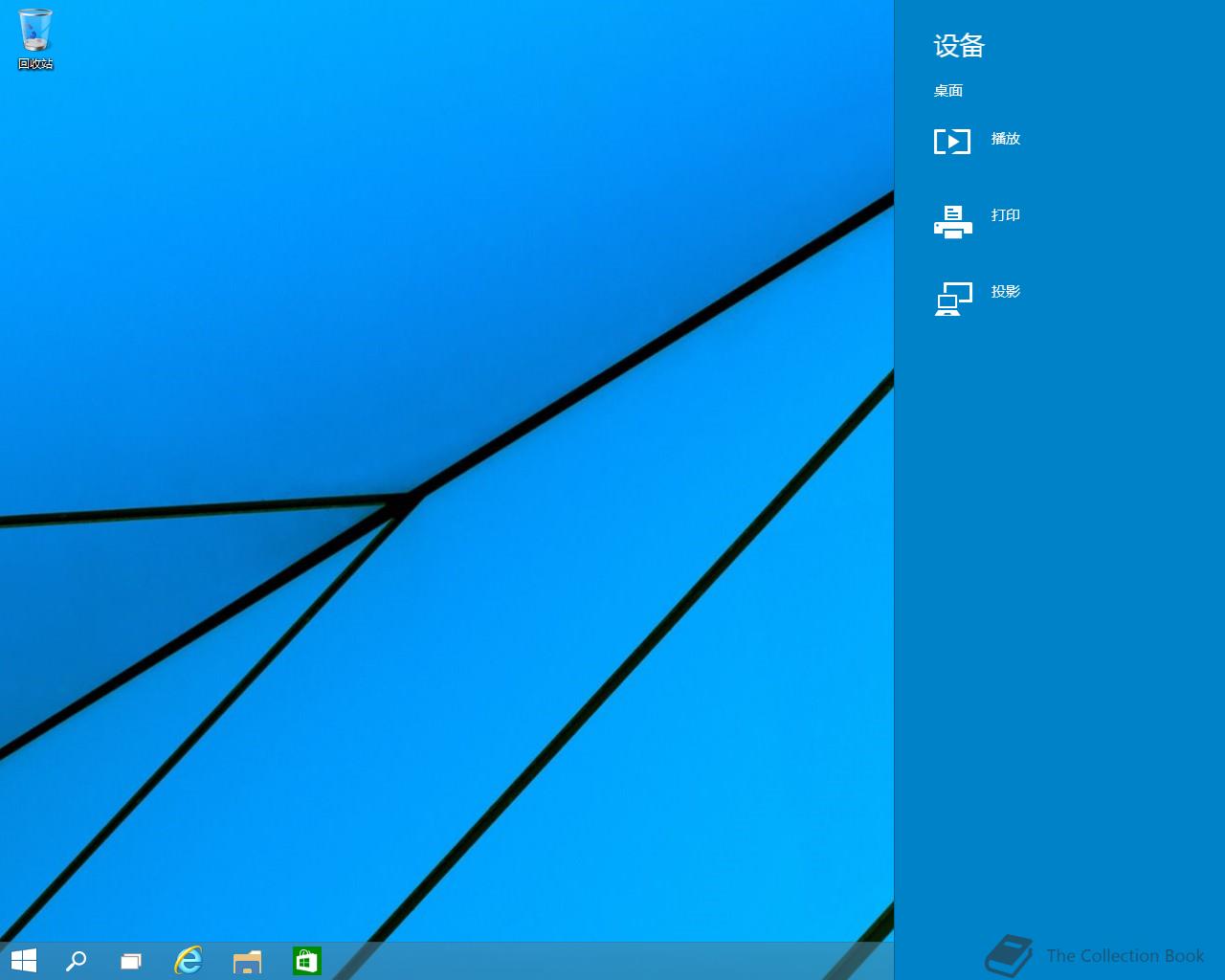Screen dimensions: 1225x980
Task: Open Task View on the taskbar
Action: (x=131, y=961)
